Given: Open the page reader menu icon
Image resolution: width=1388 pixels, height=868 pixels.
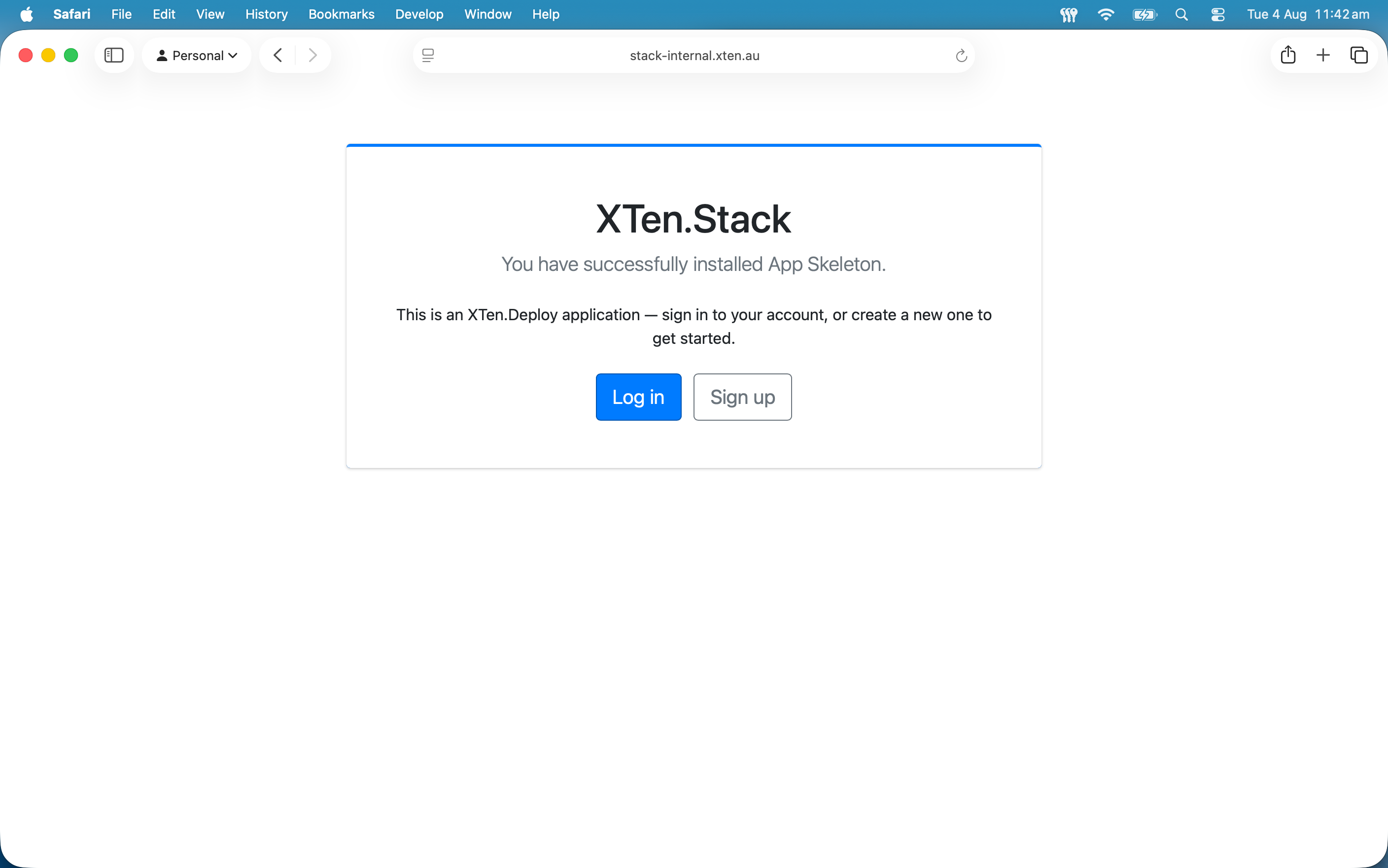Looking at the screenshot, I should pos(428,55).
